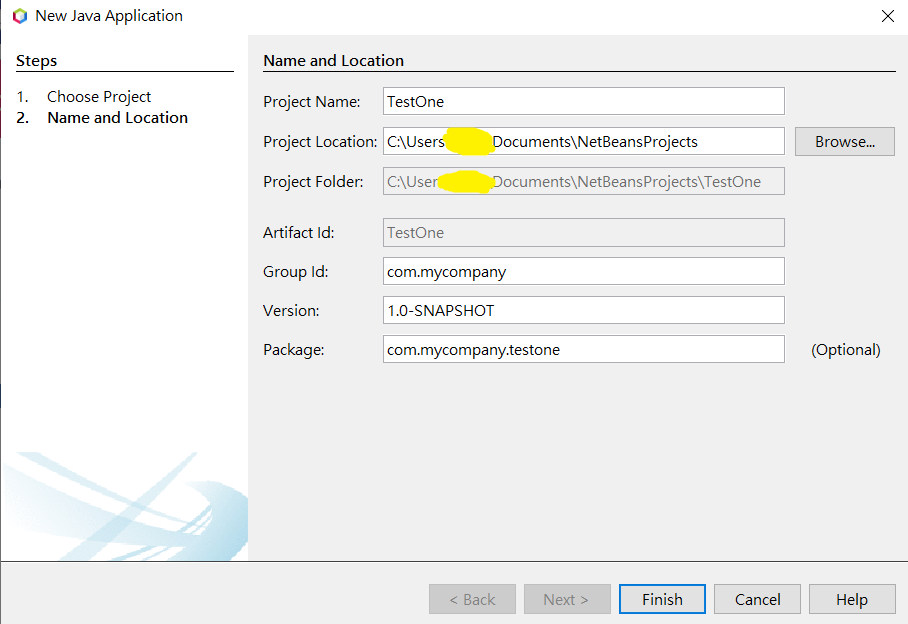The image size is (908, 624).
Task: Click the Group Id label
Action: pos(295,271)
